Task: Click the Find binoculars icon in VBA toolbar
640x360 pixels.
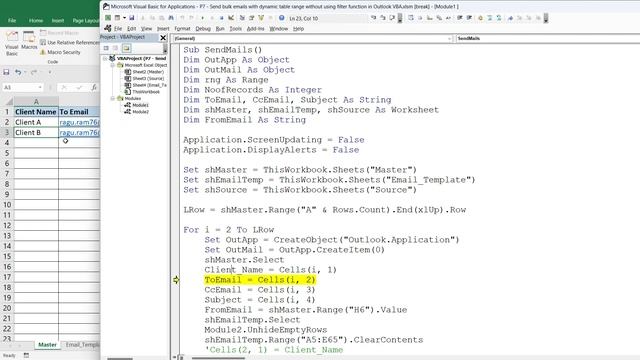Action: click(x=171, y=18)
